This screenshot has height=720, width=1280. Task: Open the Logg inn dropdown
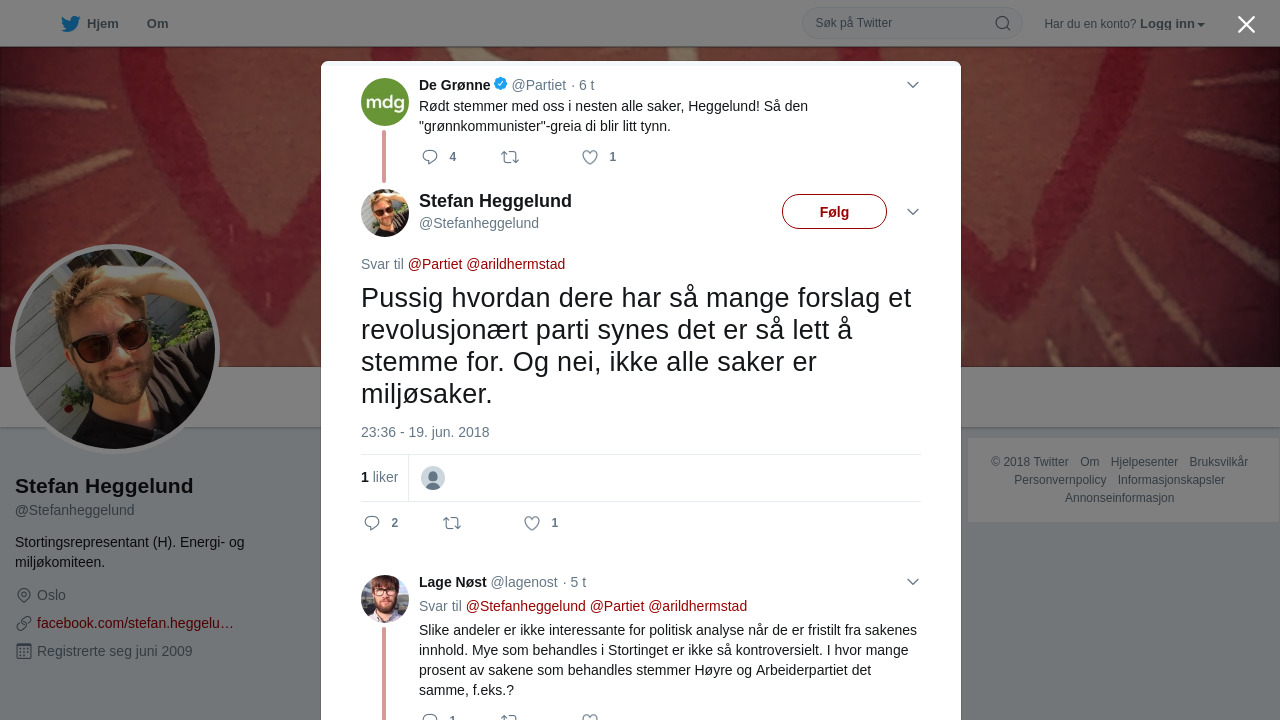coord(1172,23)
